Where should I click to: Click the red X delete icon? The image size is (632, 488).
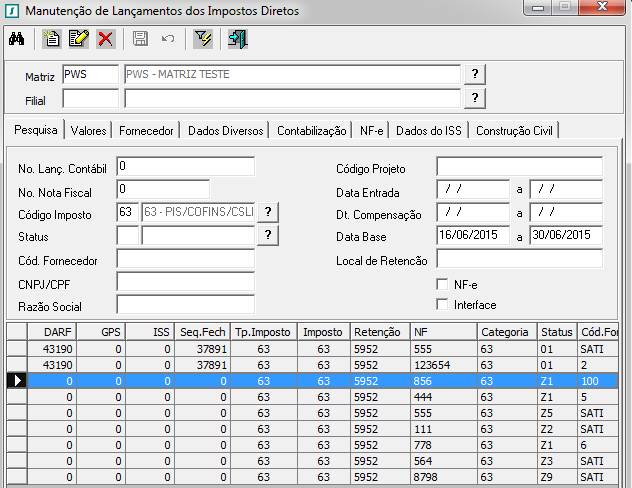[105, 39]
